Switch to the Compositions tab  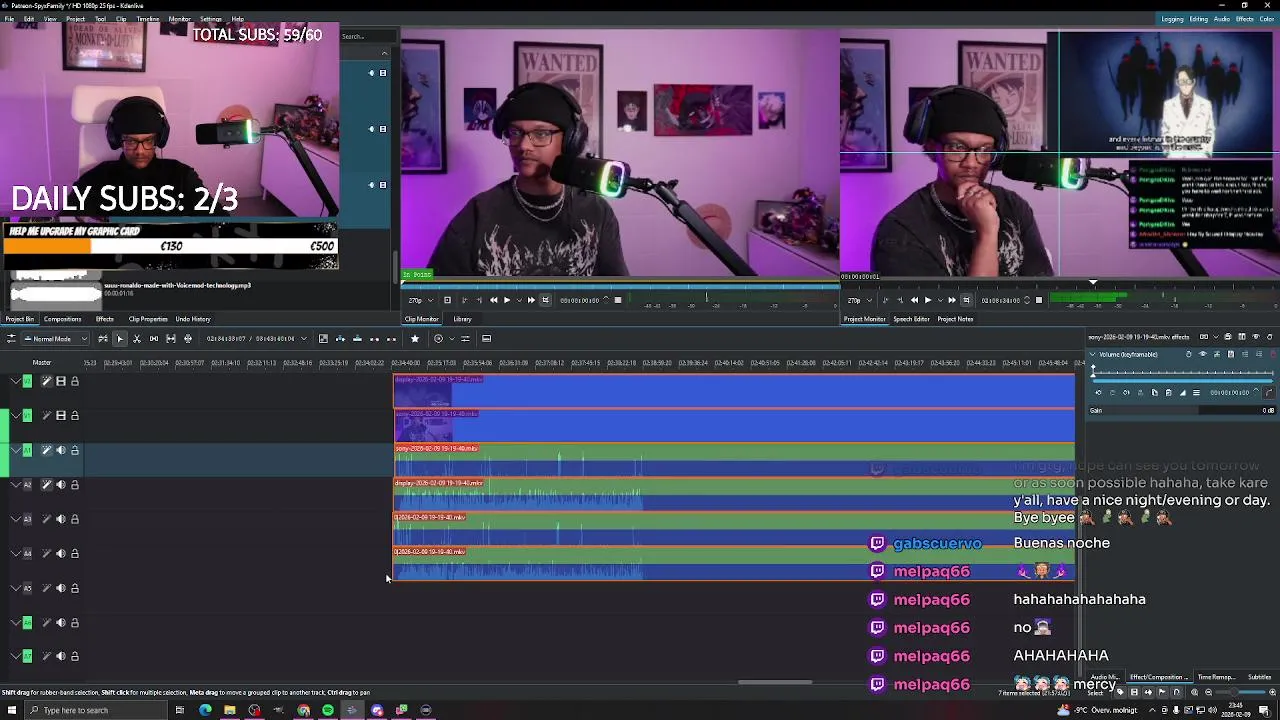[x=62, y=319]
